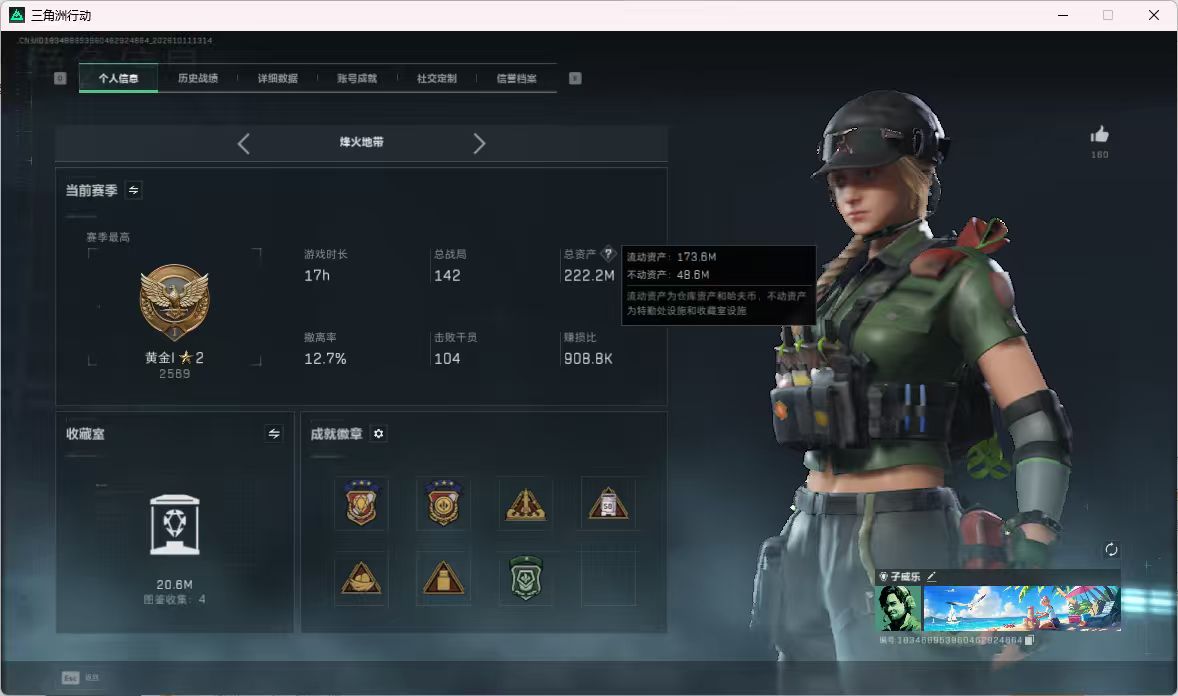The width and height of the screenshot is (1178, 696).
Task: Click the Esc return button
Action: 80,678
